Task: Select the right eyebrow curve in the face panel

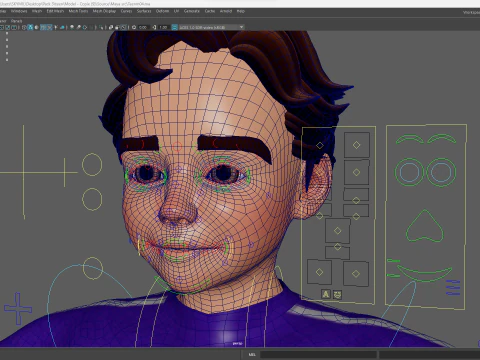Action: tap(442, 139)
